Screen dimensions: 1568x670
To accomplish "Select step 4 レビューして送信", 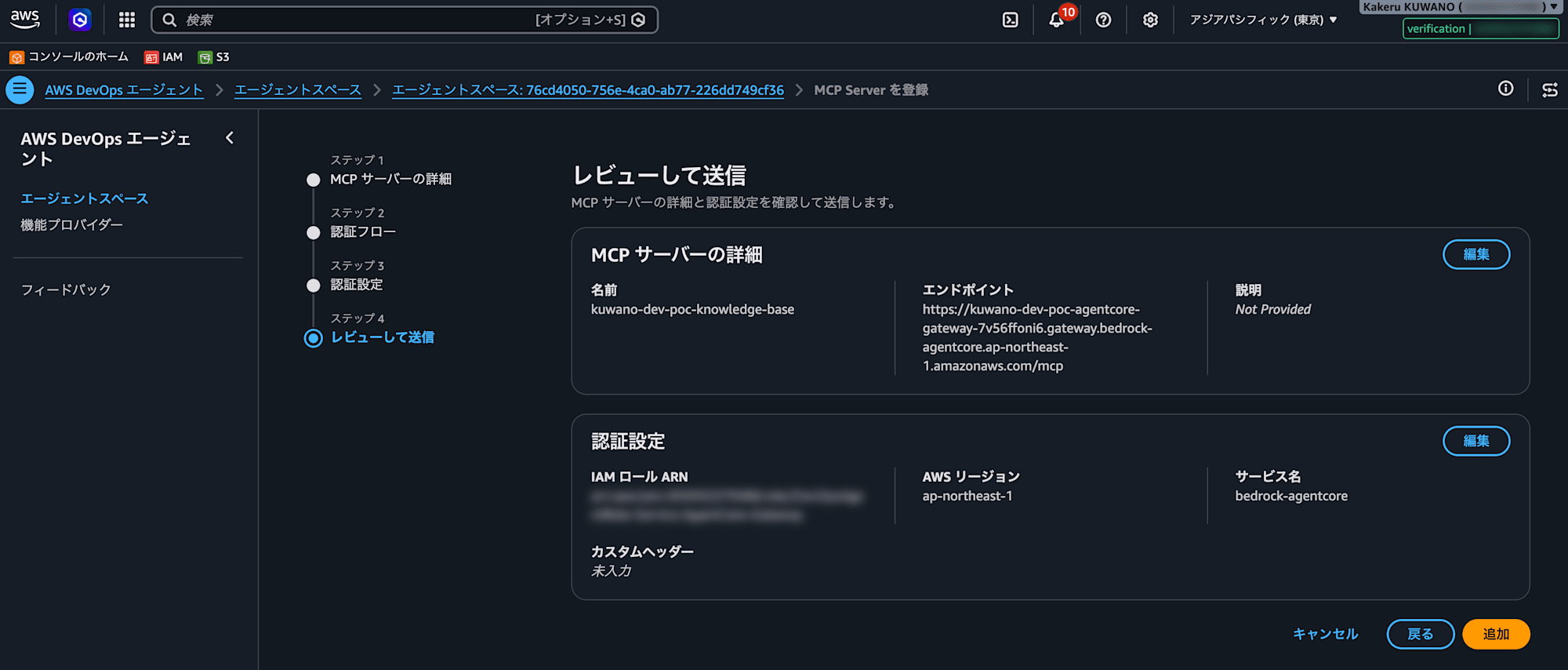I will pos(382,337).
